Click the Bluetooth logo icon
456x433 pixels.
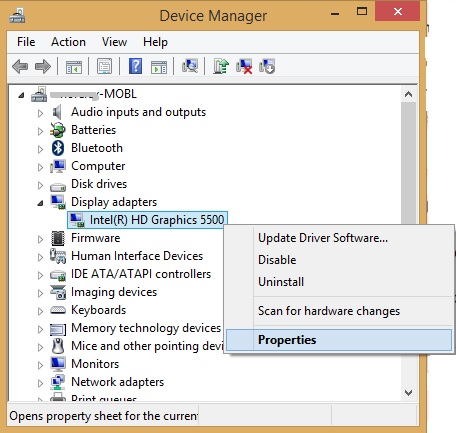point(58,148)
